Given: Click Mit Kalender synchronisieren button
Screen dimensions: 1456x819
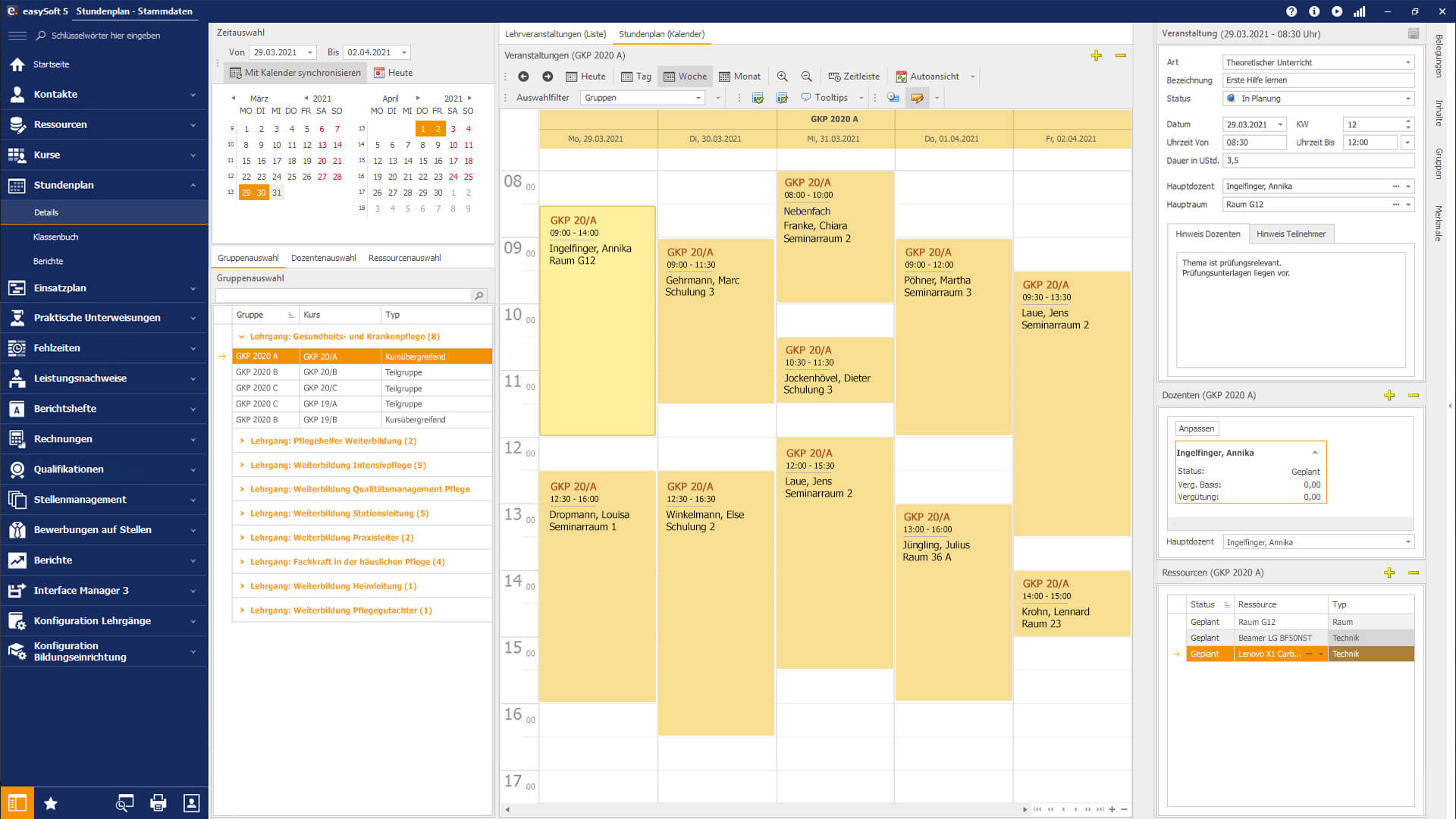Looking at the screenshot, I should pos(295,73).
